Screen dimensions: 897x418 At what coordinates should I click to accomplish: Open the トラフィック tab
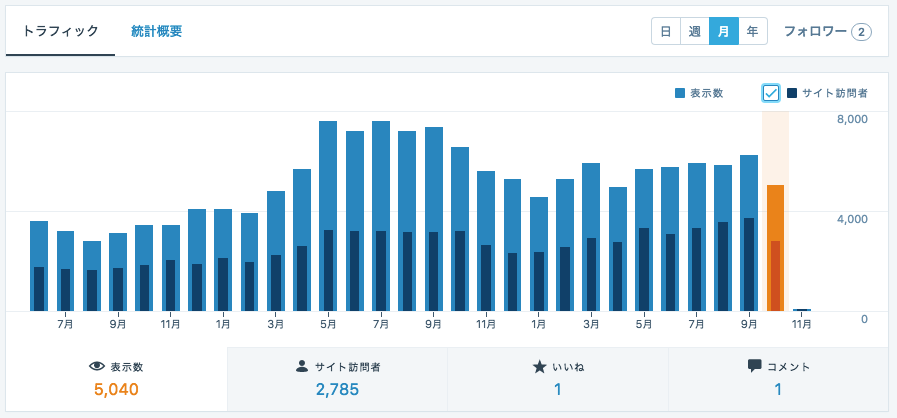[60, 31]
